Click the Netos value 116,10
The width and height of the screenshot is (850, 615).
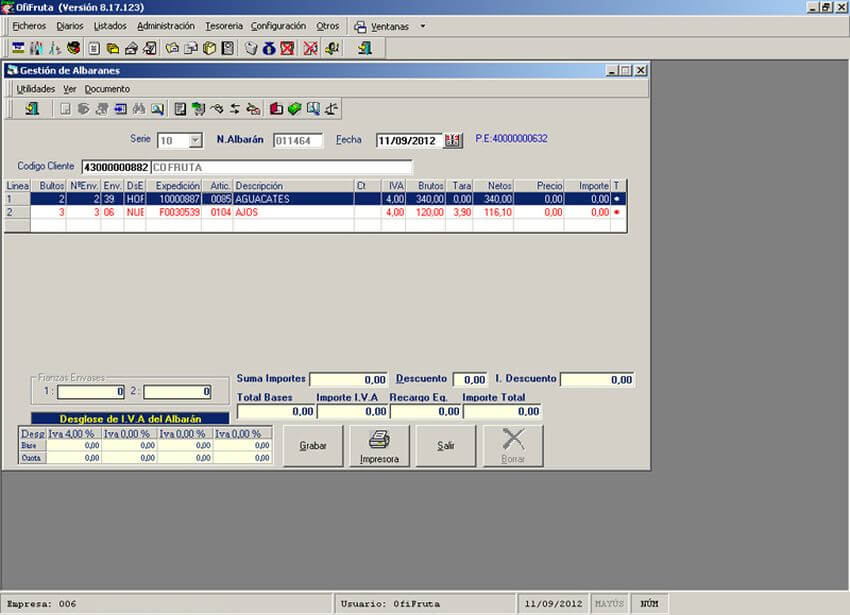click(x=493, y=212)
